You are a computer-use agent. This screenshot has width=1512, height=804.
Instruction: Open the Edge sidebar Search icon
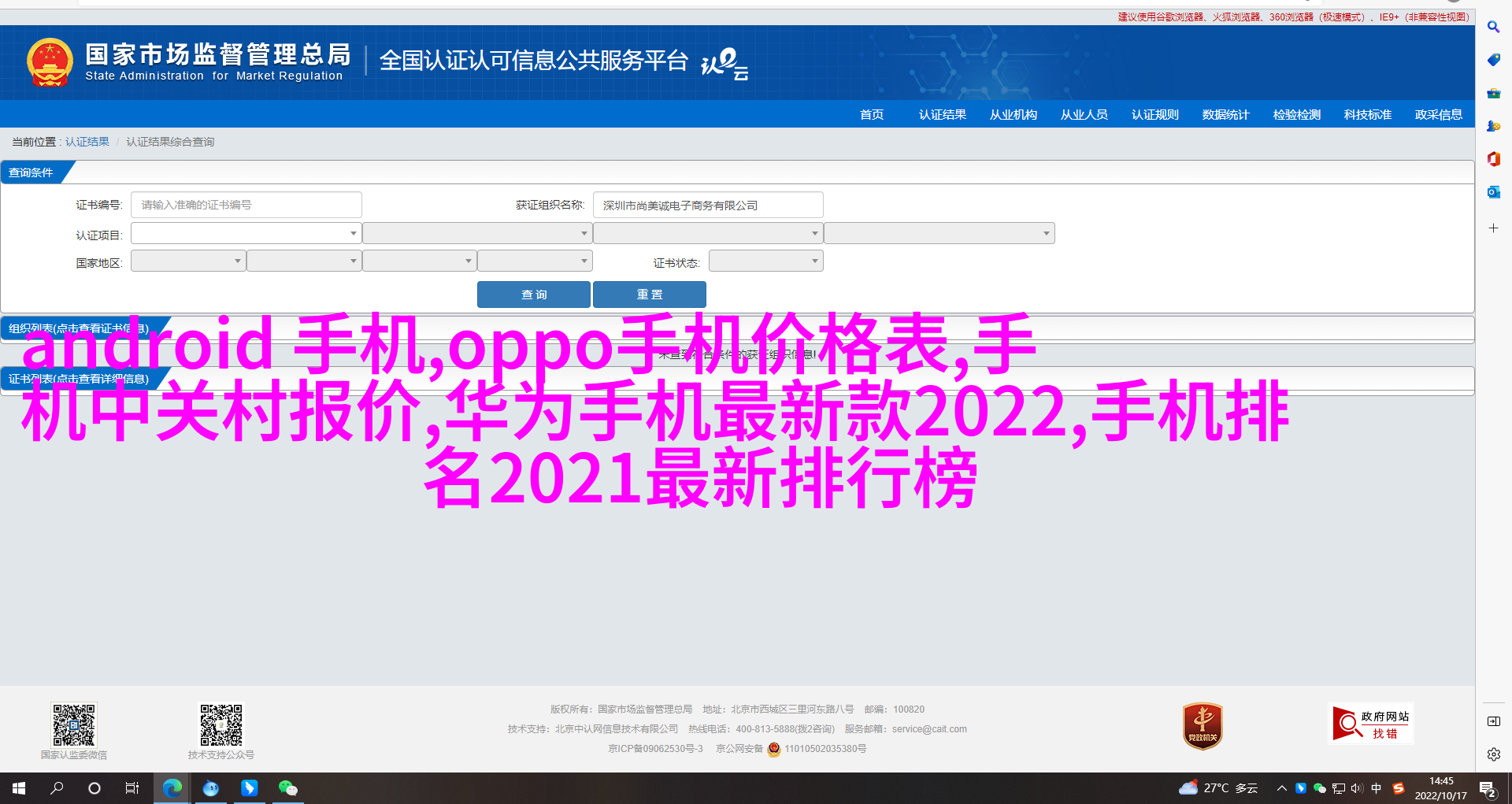1493,27
